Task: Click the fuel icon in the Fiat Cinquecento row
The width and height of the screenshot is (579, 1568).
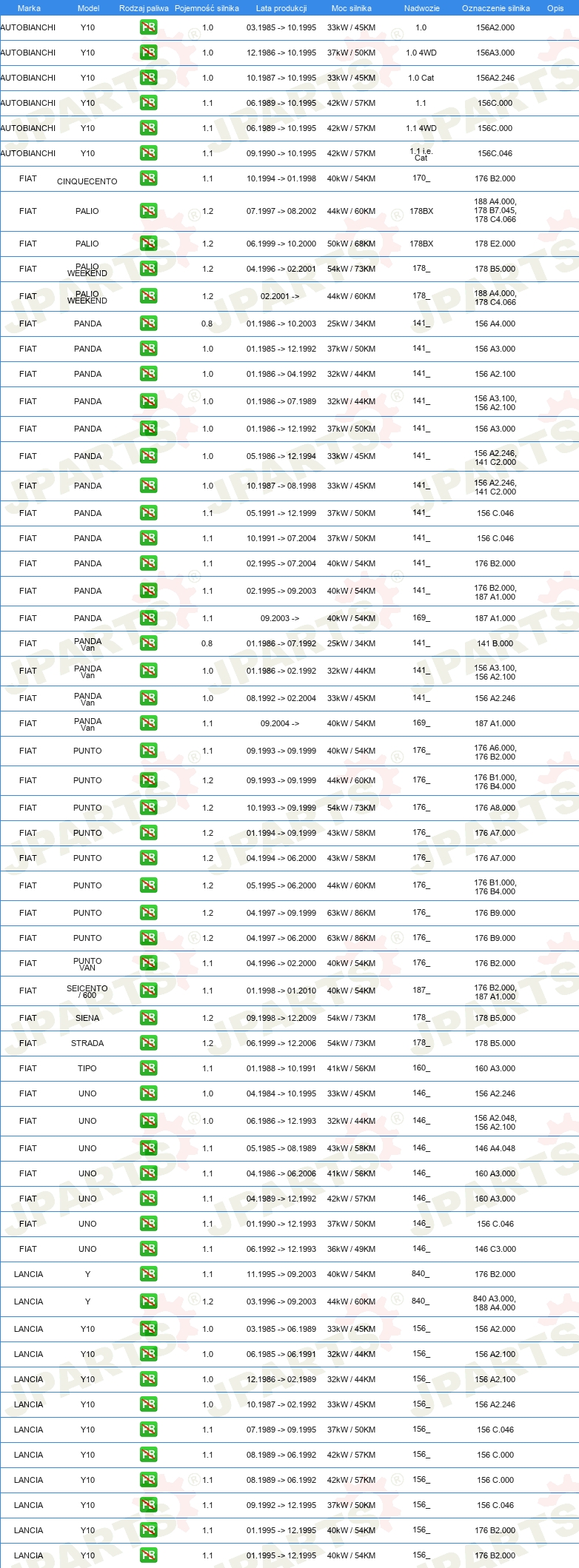Action: (x=148, y=178)
